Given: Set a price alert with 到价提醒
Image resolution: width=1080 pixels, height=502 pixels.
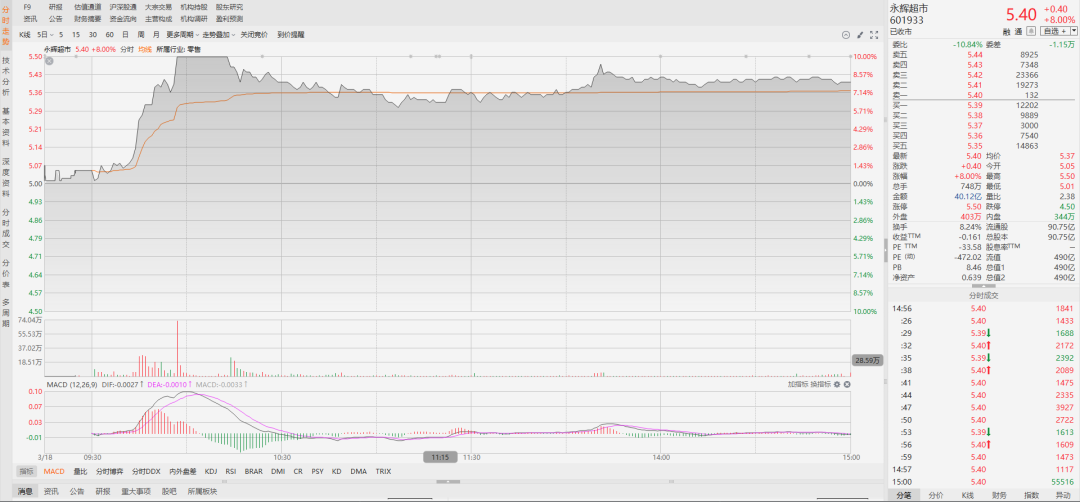Looking at the screenshot, I should [x=291, y=34].
